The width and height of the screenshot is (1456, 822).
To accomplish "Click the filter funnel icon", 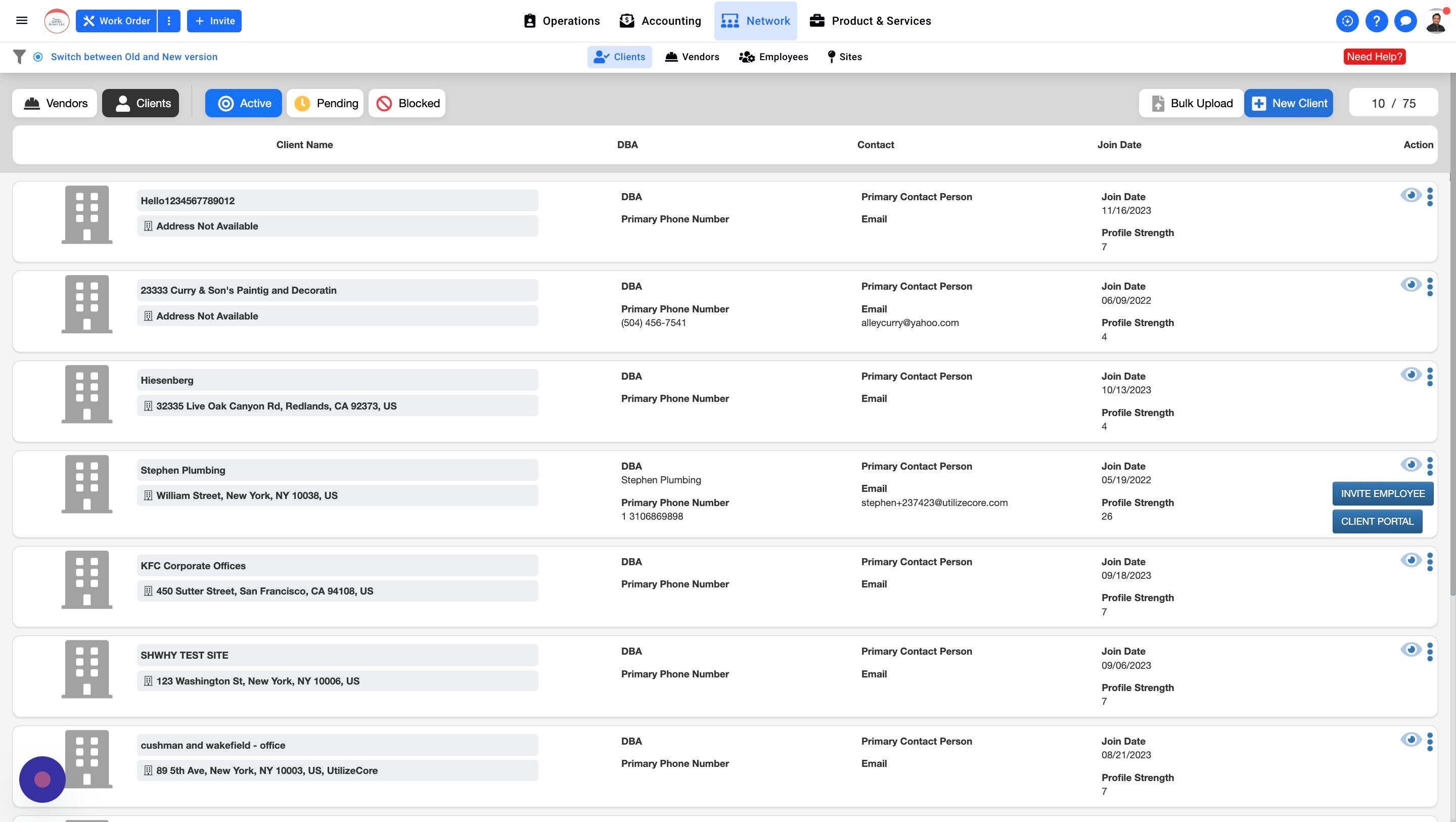I will pyautogui.click(x=19, y=57).
